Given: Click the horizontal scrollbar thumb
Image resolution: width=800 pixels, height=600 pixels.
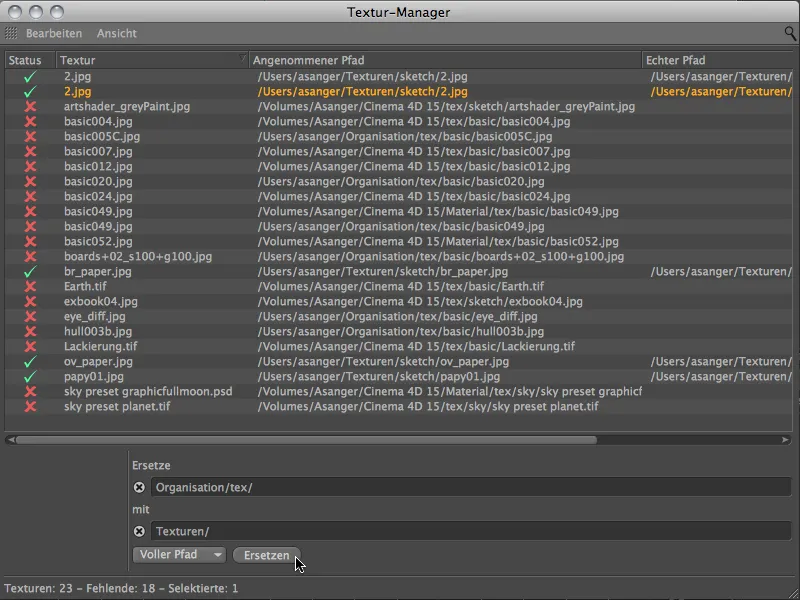Looking at the screenshot, I should [306, 440].
